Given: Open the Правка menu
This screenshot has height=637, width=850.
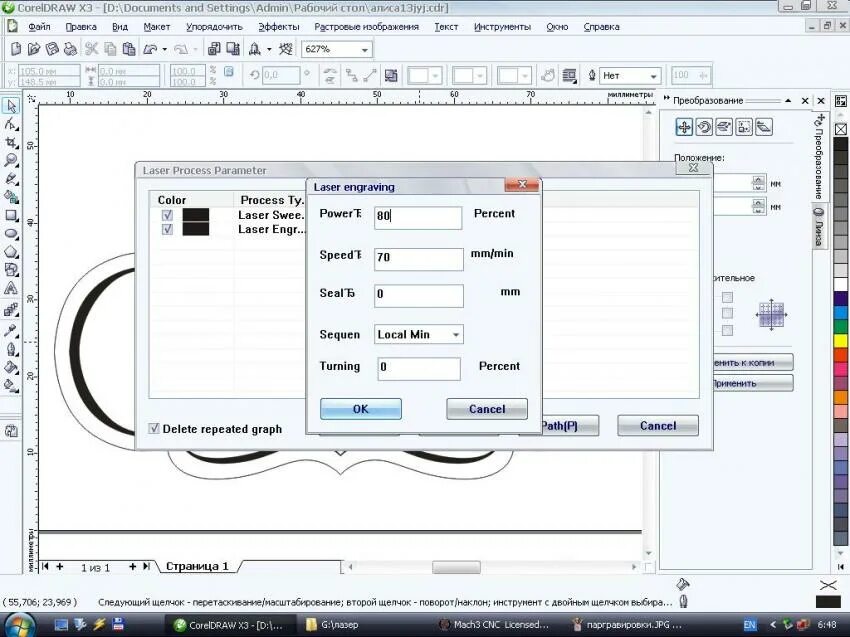Looking at the screenshot, I should coord(81,27).
